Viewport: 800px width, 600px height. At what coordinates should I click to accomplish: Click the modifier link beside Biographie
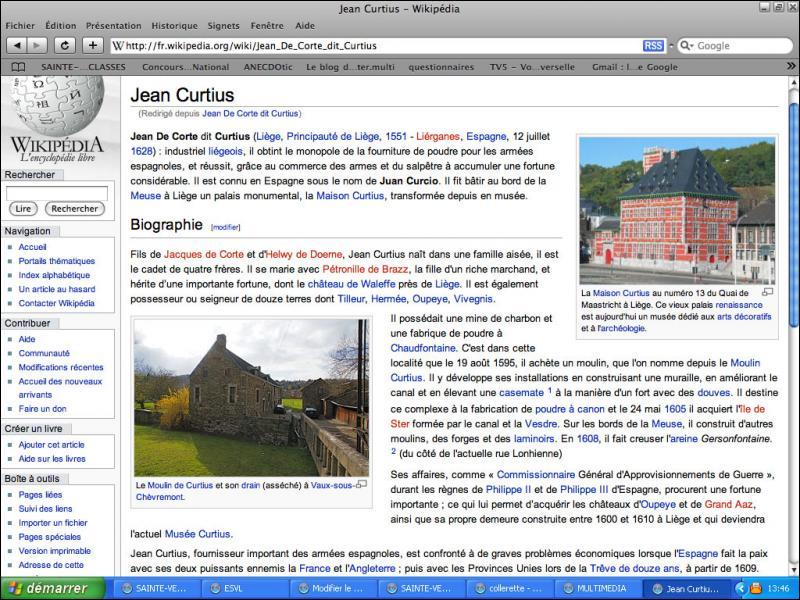pyautogui.click(x=226, y=227)
